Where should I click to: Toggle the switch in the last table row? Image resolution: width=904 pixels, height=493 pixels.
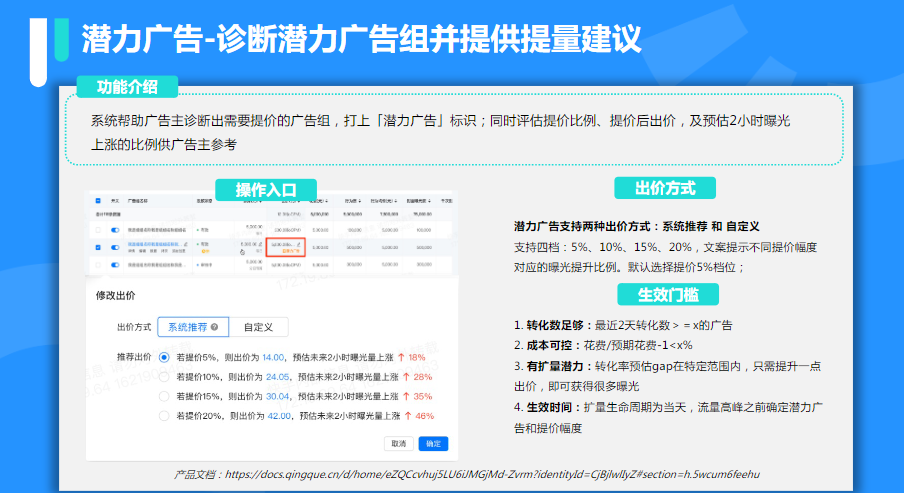click(x=115, y=265)
